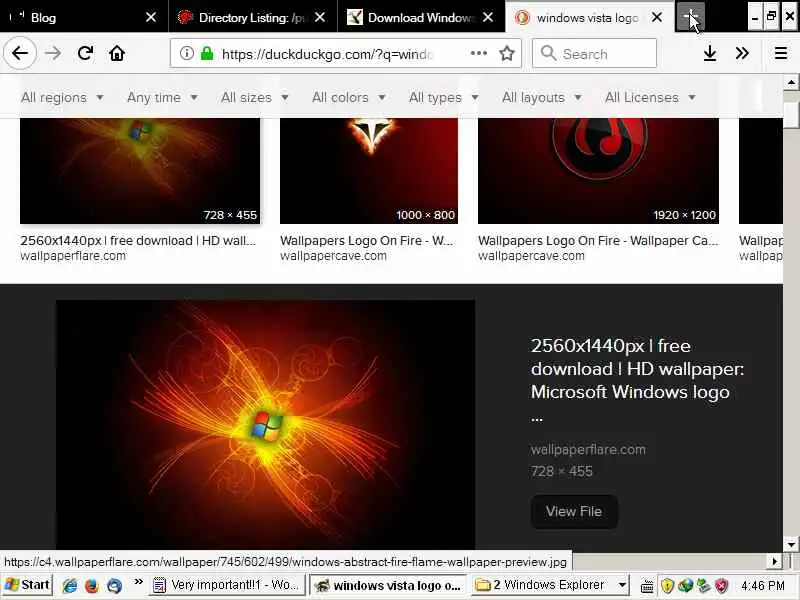Reload the current page

[85, 53]
